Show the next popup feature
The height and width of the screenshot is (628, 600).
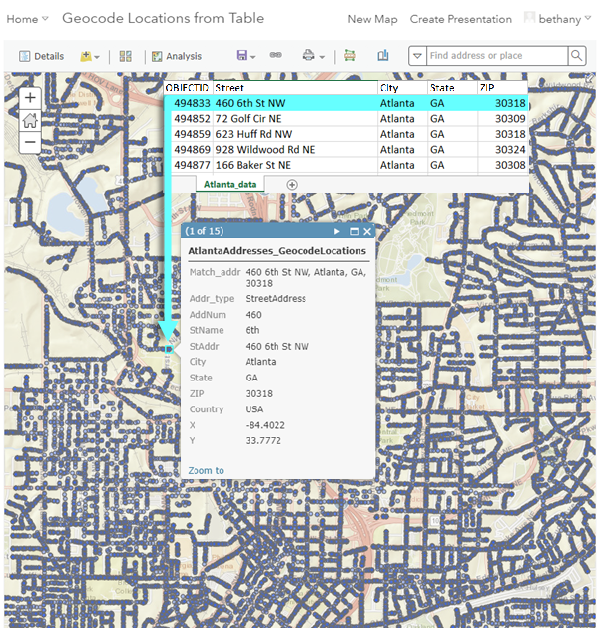point(336,231)
